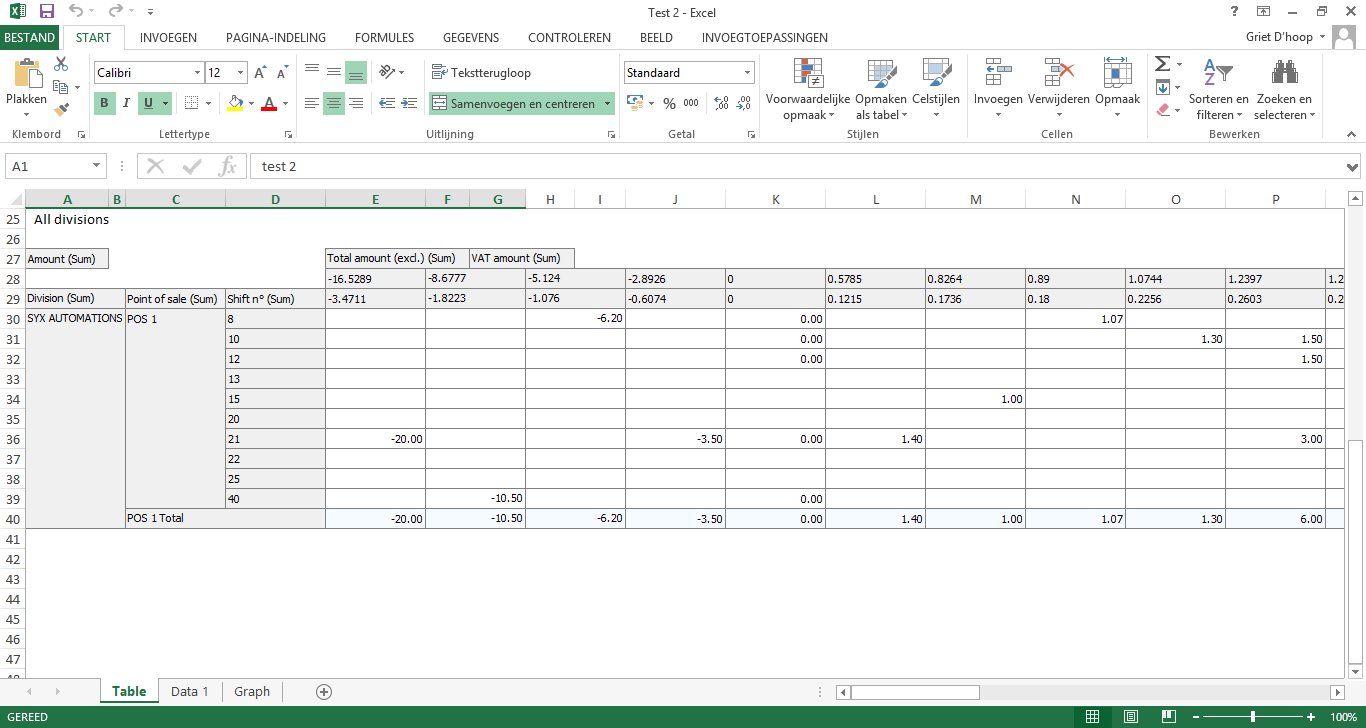Open the Calibri font name dropdown
The height and width of the screenshot is (728, 1366).
pyautogui.click(x=197, y=73)
